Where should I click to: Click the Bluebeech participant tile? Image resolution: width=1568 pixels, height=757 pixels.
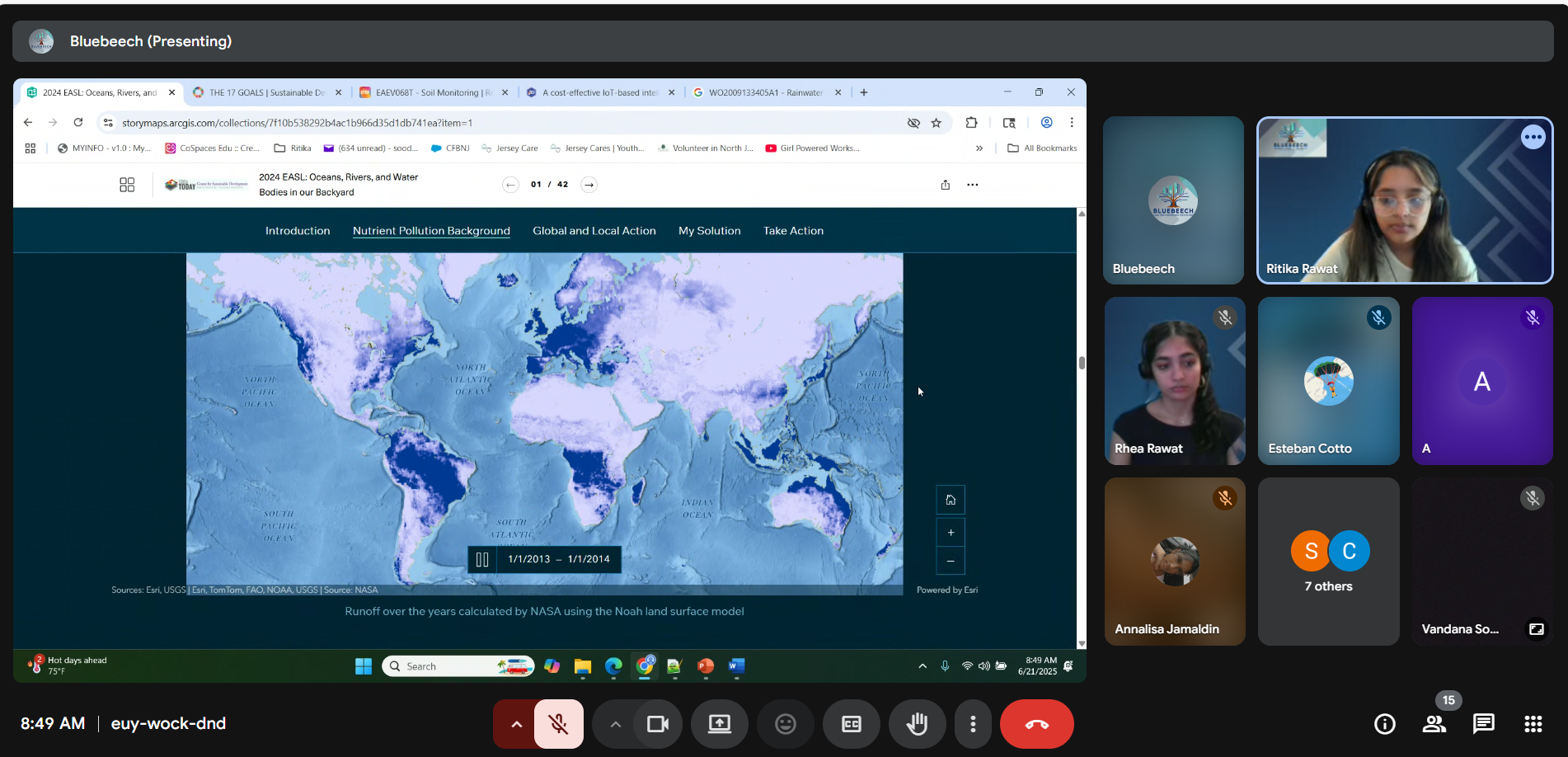(x=1173, y=200)
